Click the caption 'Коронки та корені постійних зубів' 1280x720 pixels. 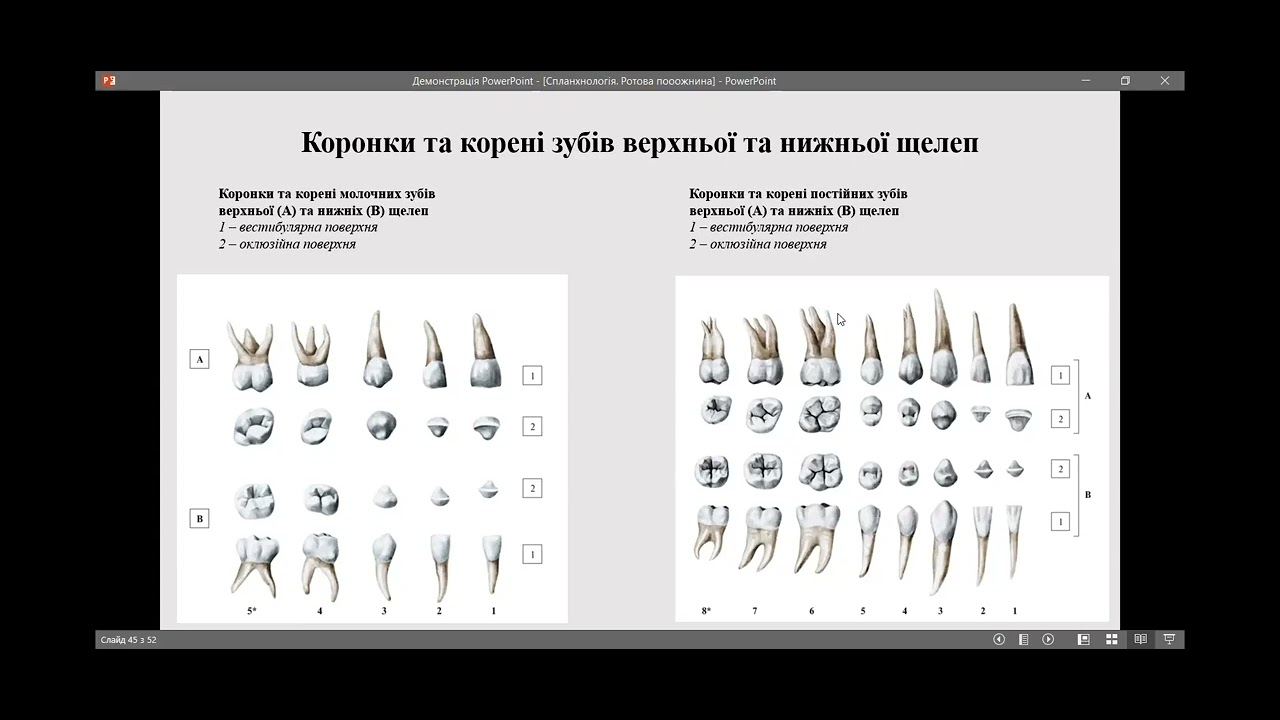tap(798, 193)
